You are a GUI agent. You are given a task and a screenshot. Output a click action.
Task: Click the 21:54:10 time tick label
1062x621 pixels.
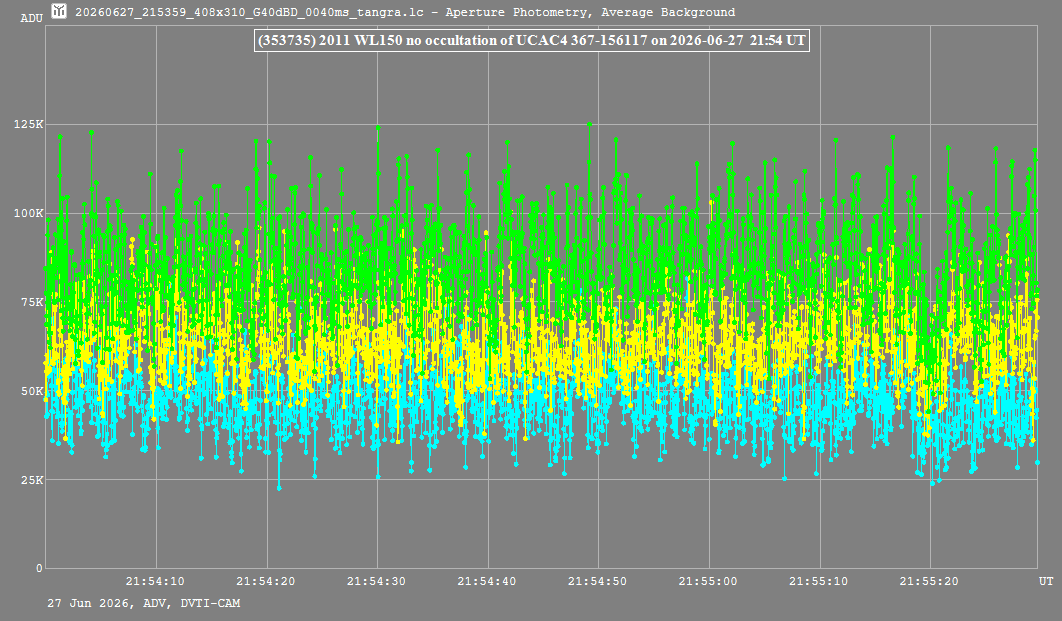[155, 581]
